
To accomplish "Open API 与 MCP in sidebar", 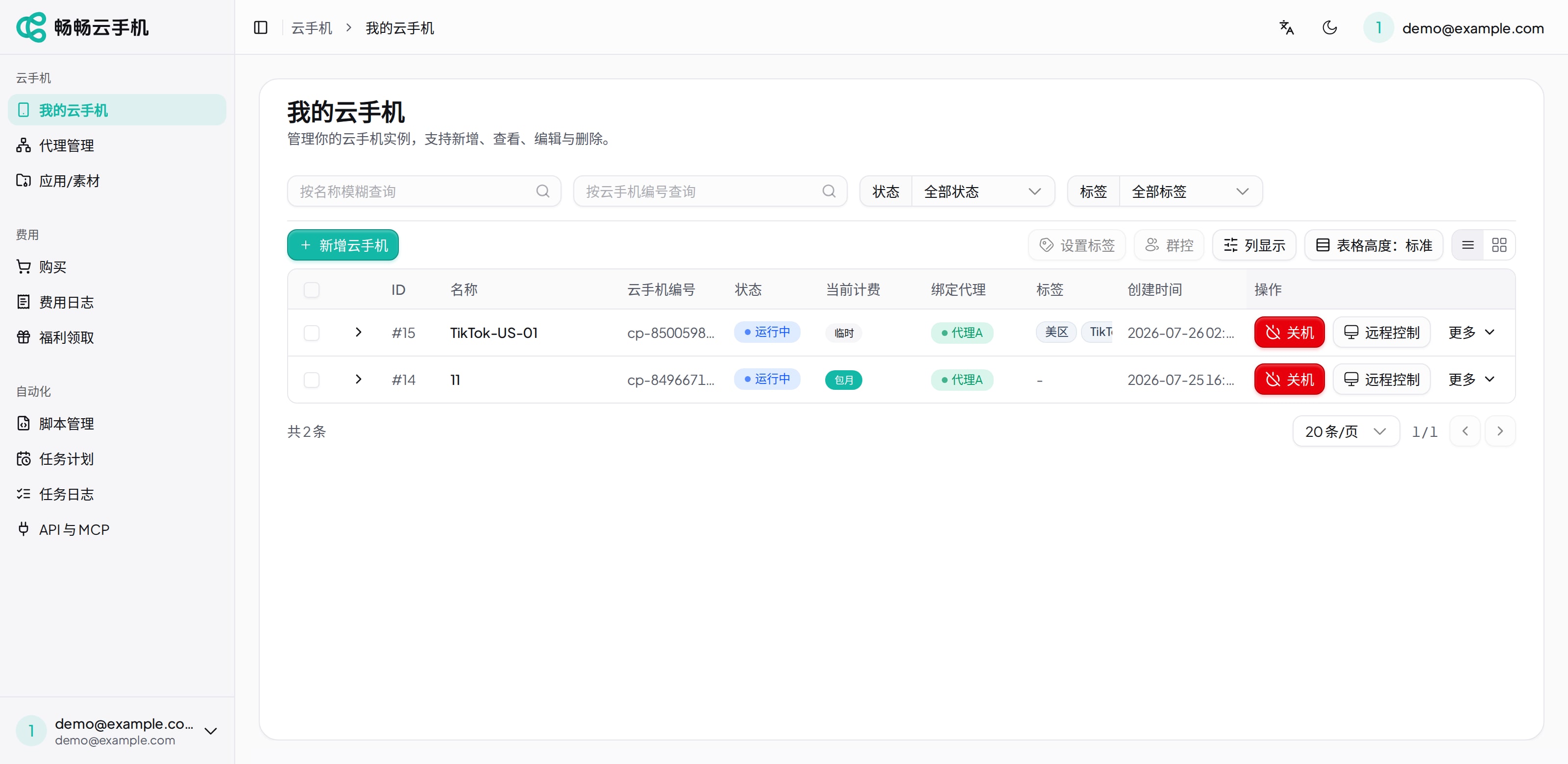I will click(117, 529).
